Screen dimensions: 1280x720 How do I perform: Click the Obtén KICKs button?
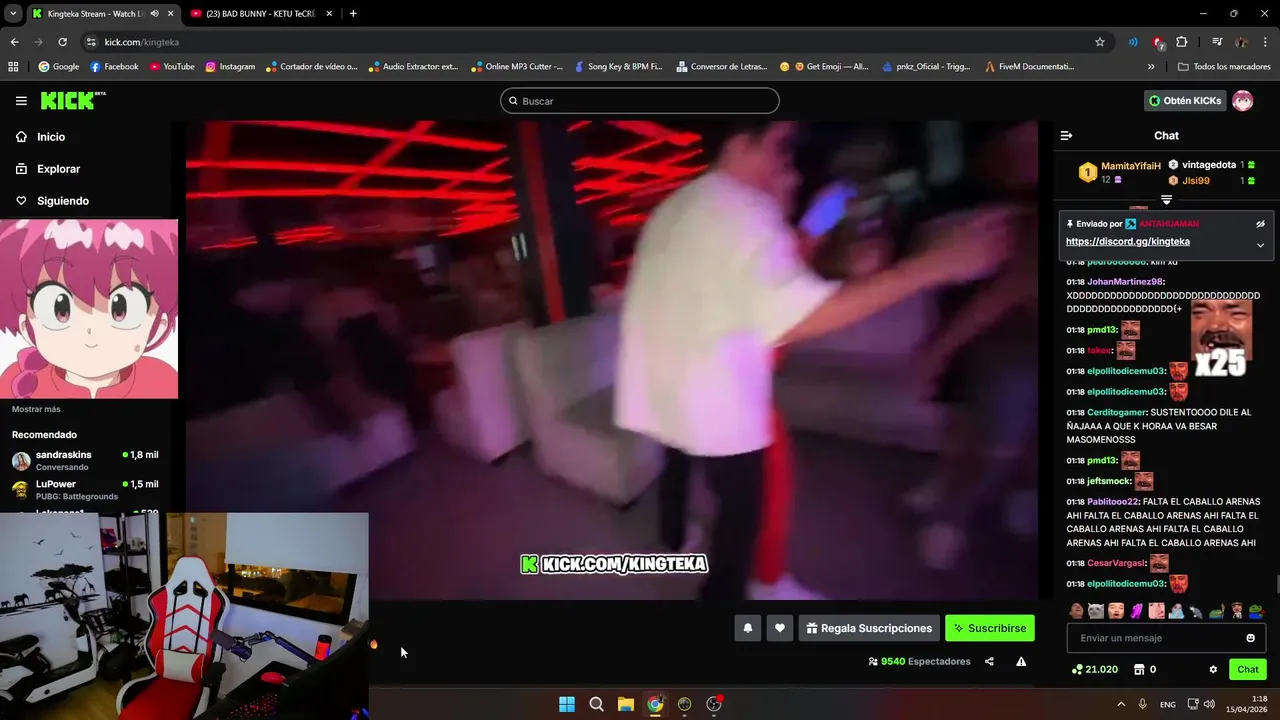click(1185, 101)
